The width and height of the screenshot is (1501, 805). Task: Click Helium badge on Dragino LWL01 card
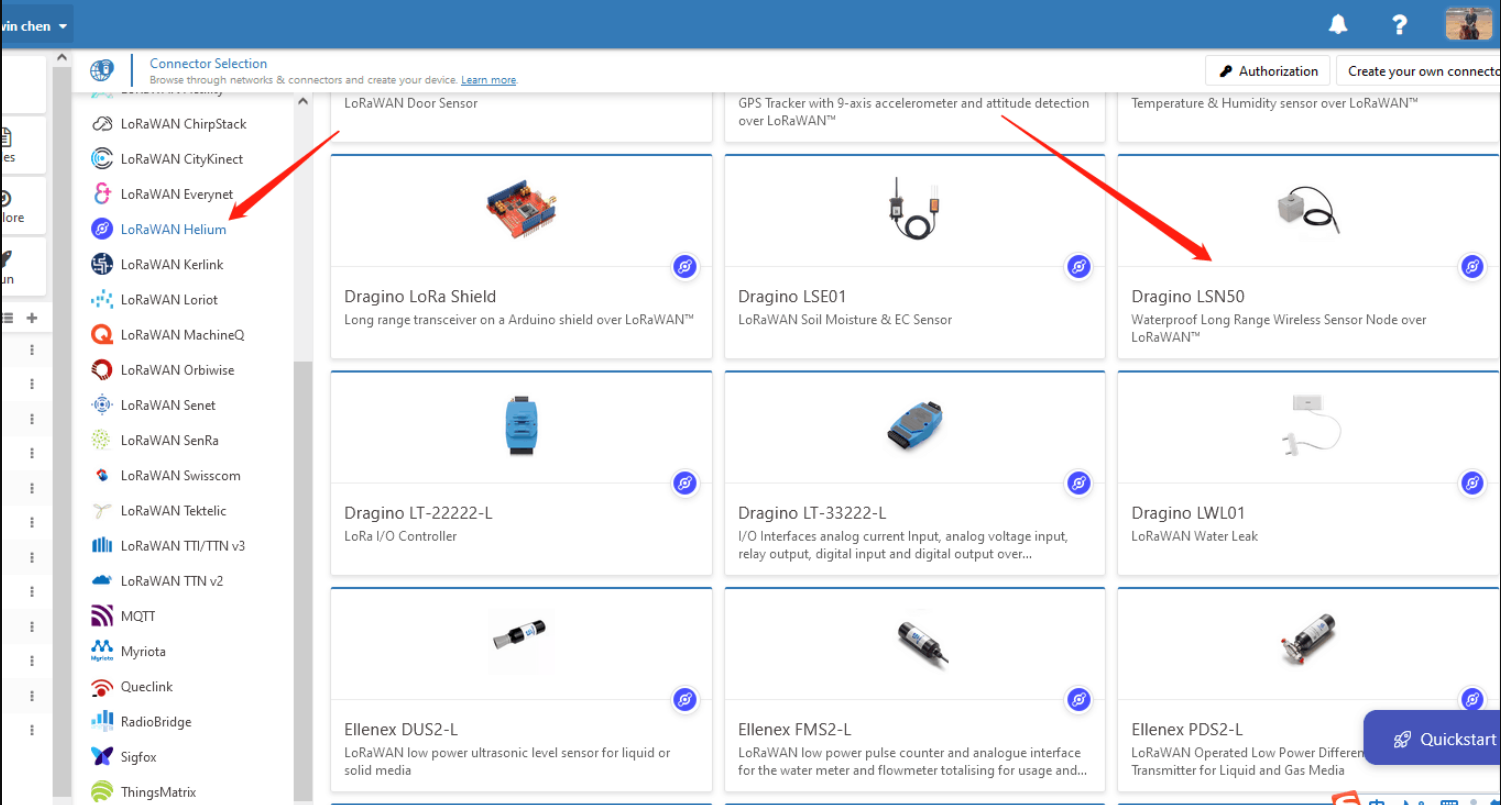(1472, 484)
